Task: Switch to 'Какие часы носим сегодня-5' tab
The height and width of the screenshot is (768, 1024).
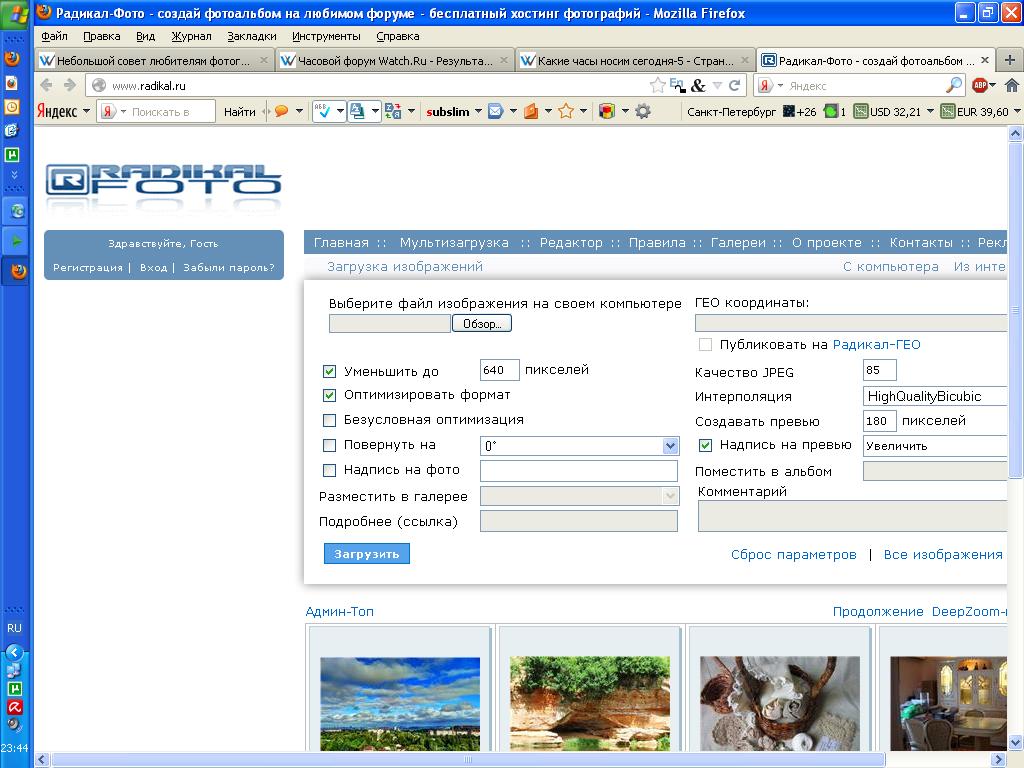Action: 633,61
